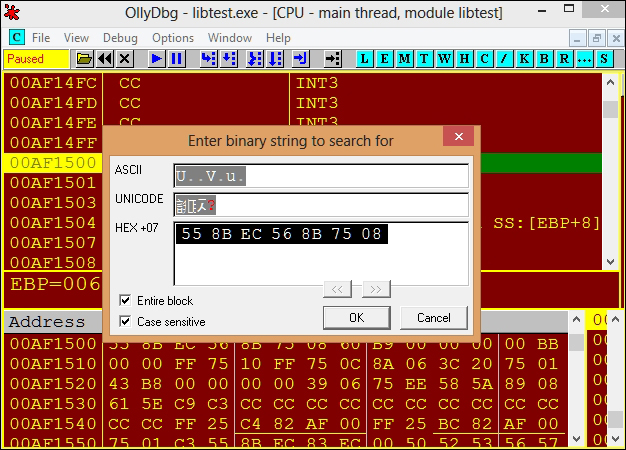Select dump row address 00AF1520
Image resolution: width=626 pixels, height=450 pixels.
coord(53,384)
